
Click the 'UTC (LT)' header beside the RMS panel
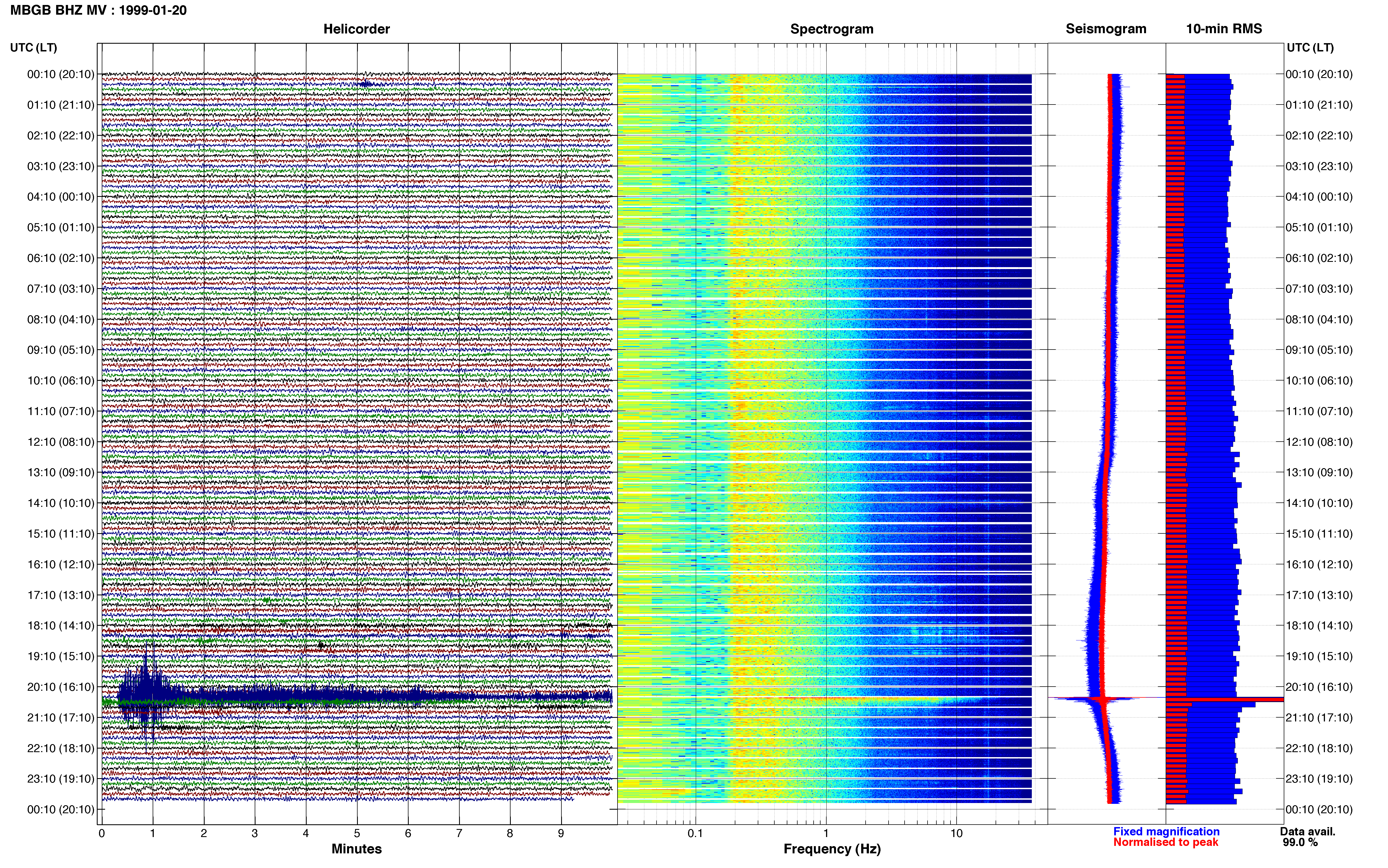click(x=1310, y=48)
